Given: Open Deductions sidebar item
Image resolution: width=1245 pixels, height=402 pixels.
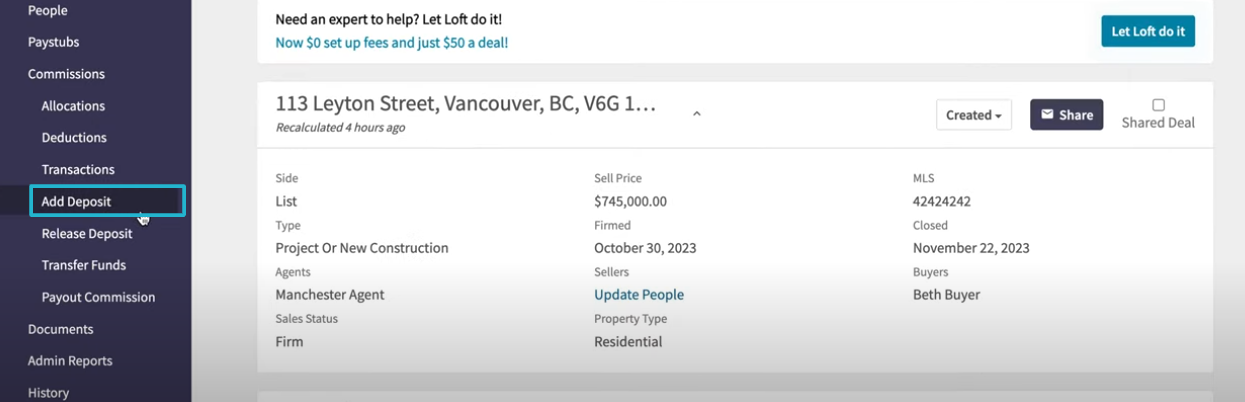Looking at the screenshot, I should coord(74,137).
